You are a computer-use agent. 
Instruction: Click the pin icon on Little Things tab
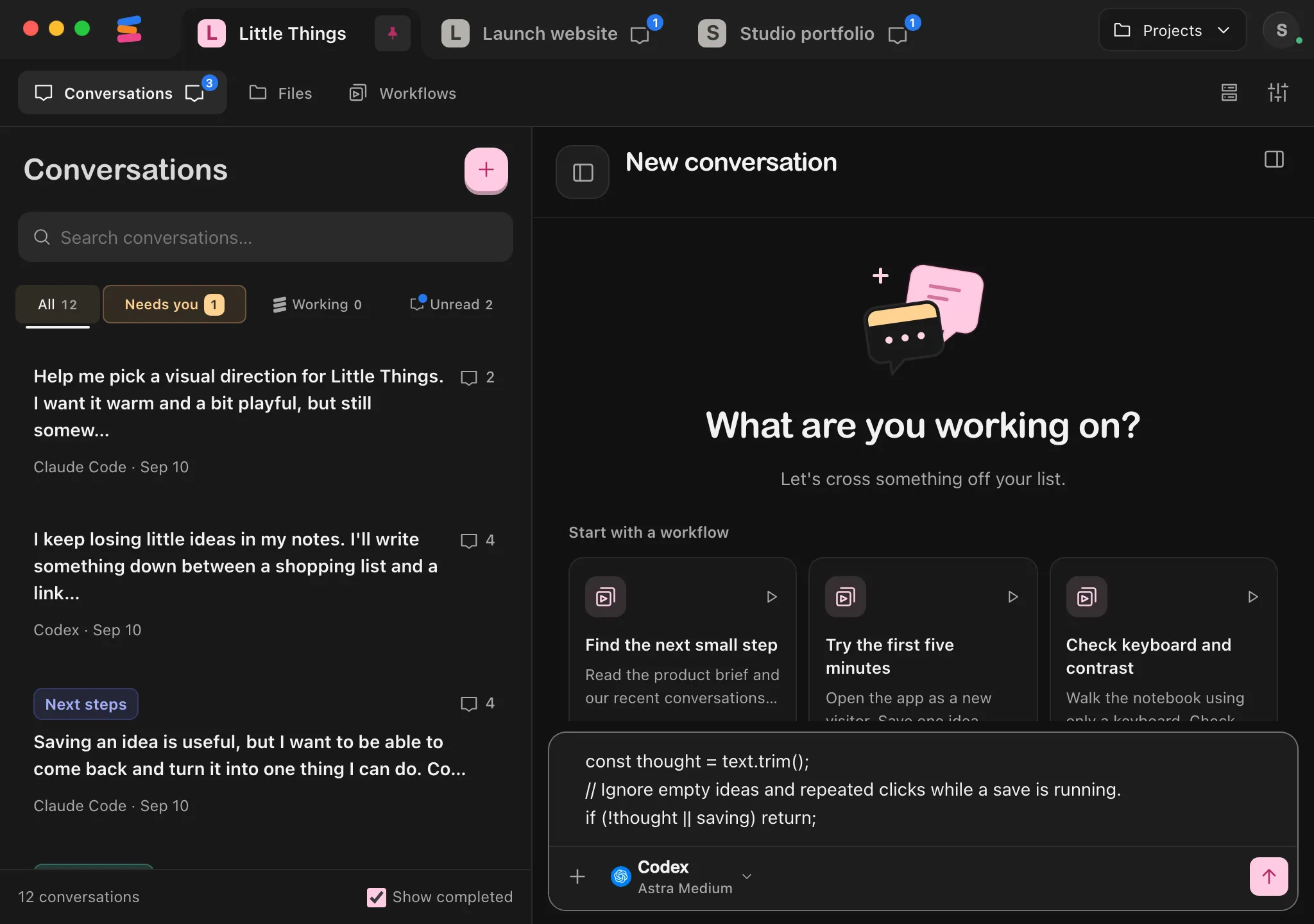393,33
